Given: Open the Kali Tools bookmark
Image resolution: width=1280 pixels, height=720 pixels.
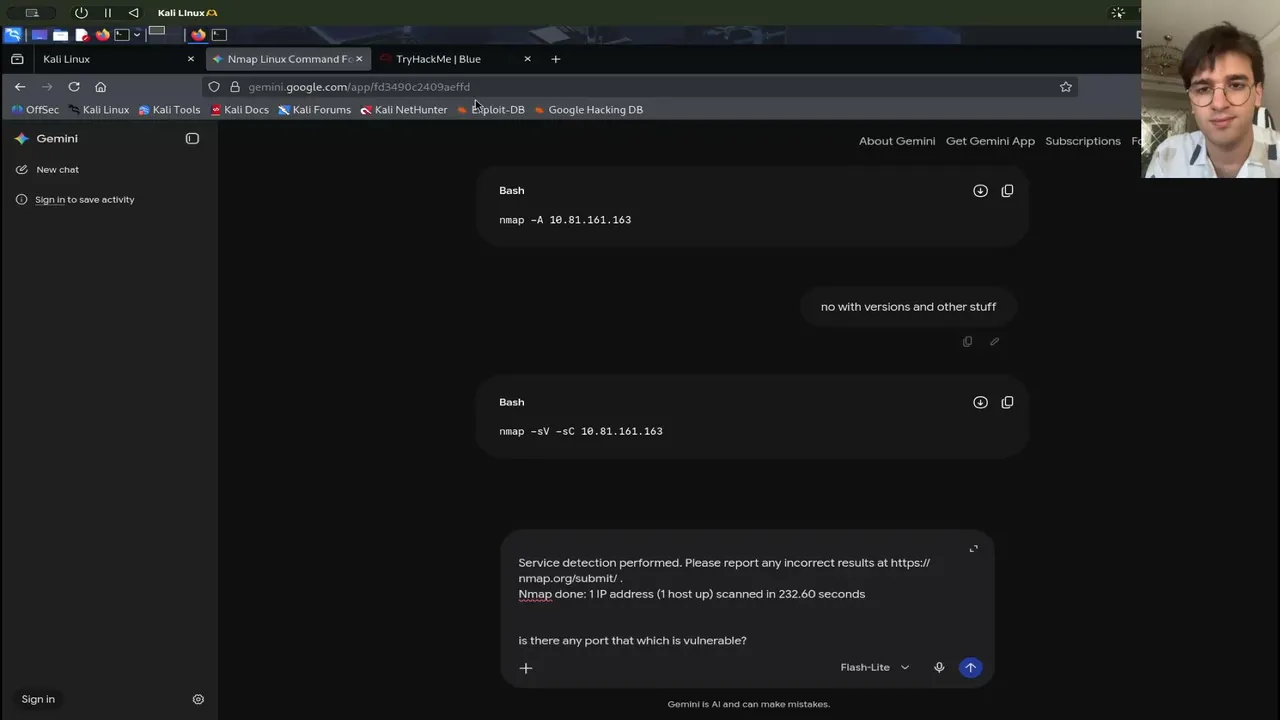Looking at the screenshot, I should pyautogui.click(x=169, y=110).
